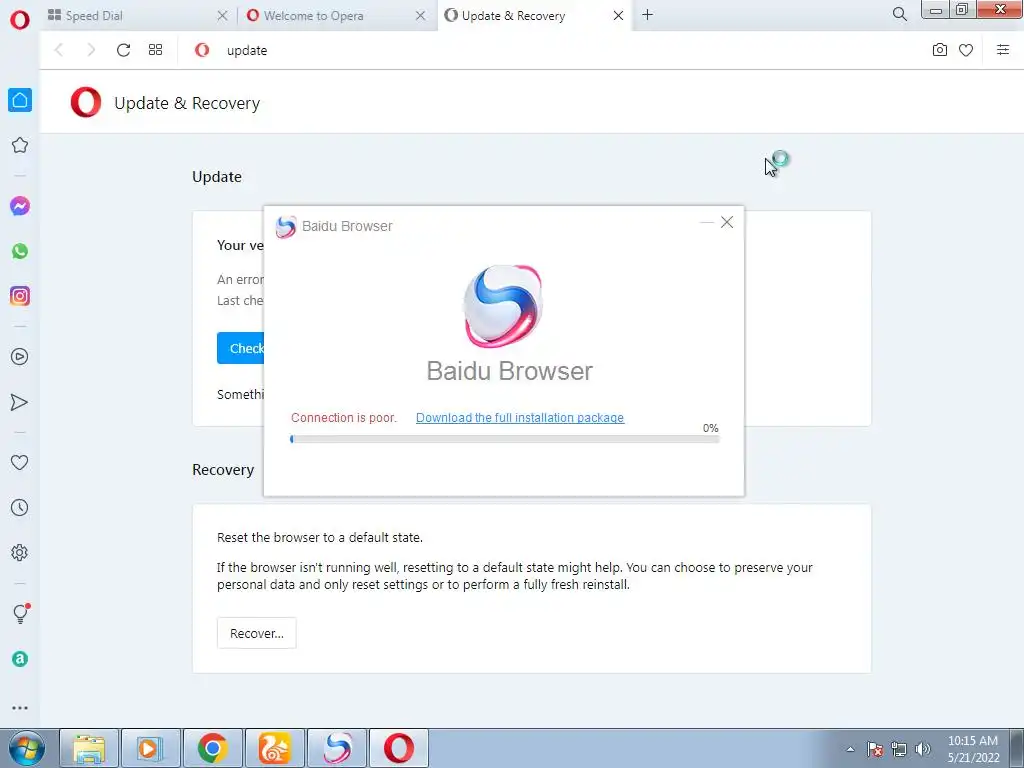The height and width of the screenshot is (768, 1024).
Task: Open volume speaker tray icon
Action: pyautogui.click(x=923, y=749)
